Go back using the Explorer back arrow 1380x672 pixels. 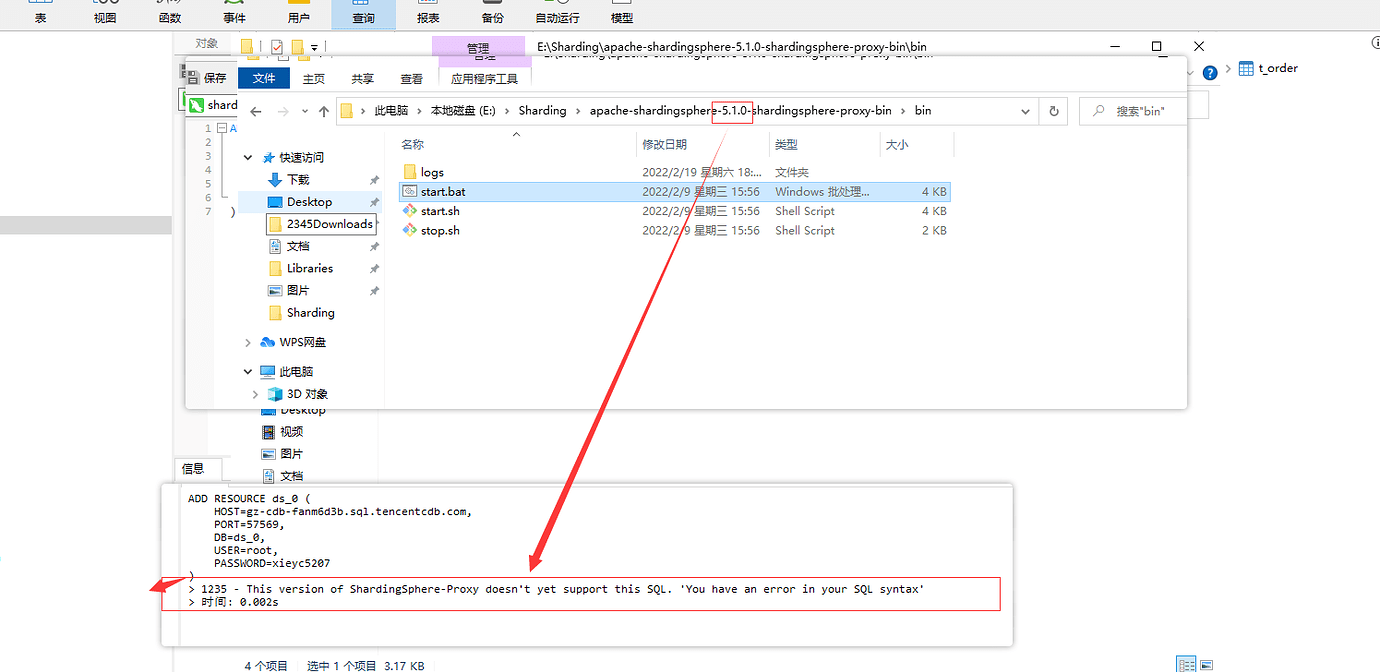[256, 111]
